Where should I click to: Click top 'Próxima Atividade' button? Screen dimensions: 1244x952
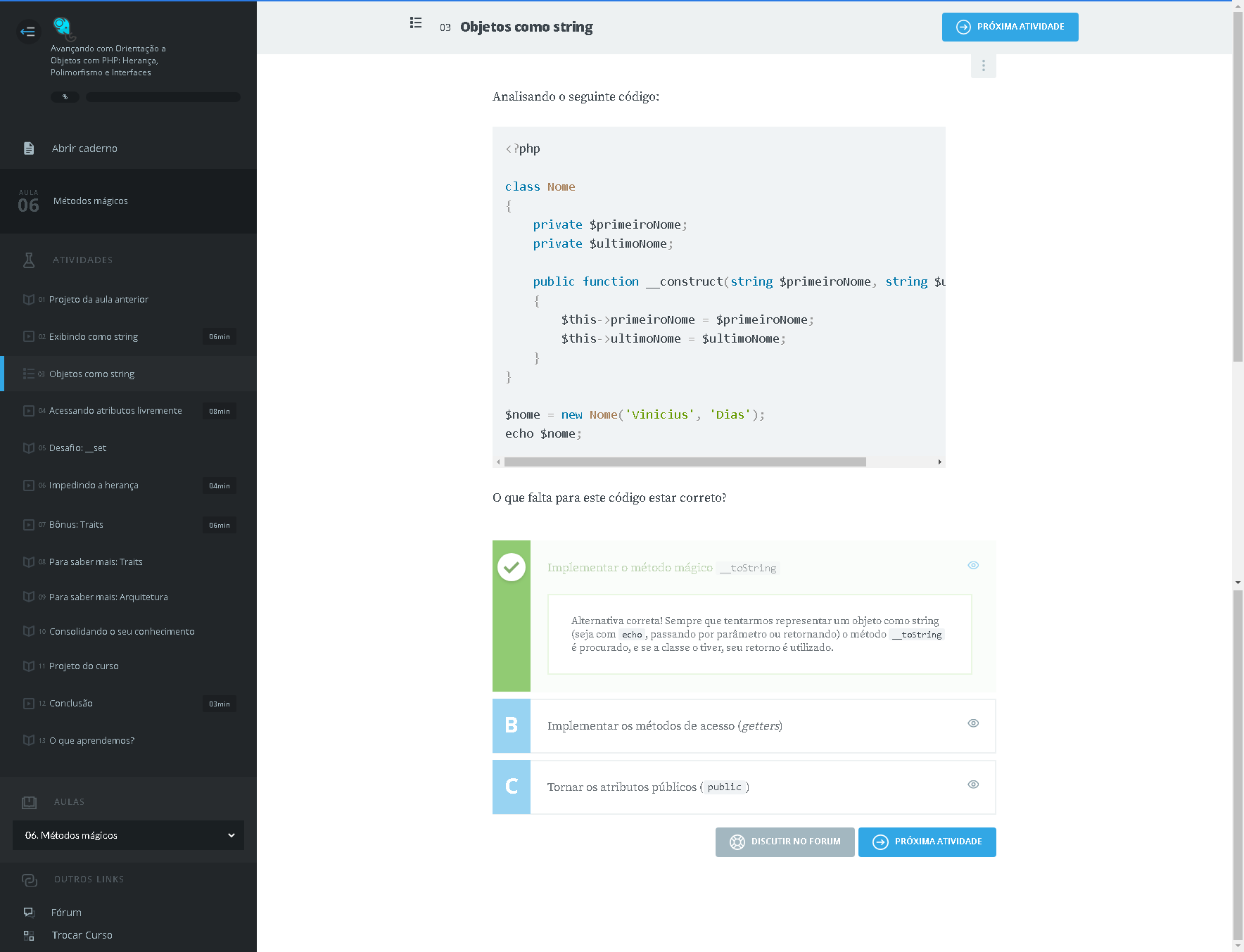(x=1010, y=27)
